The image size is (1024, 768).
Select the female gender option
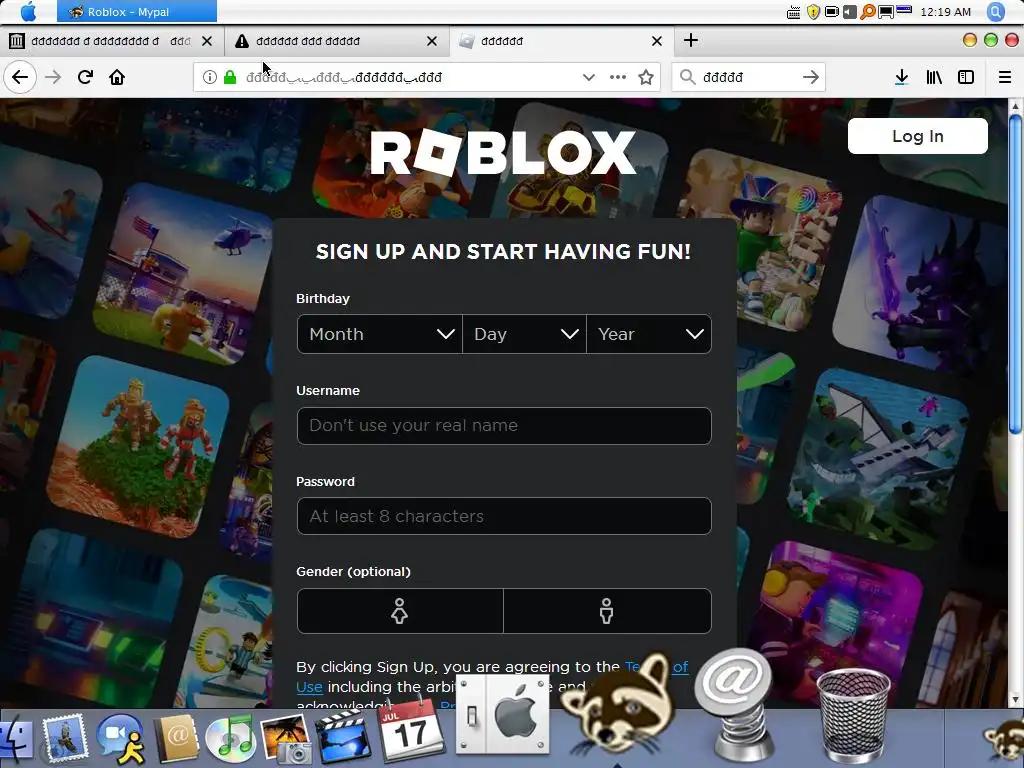(400, 611)
